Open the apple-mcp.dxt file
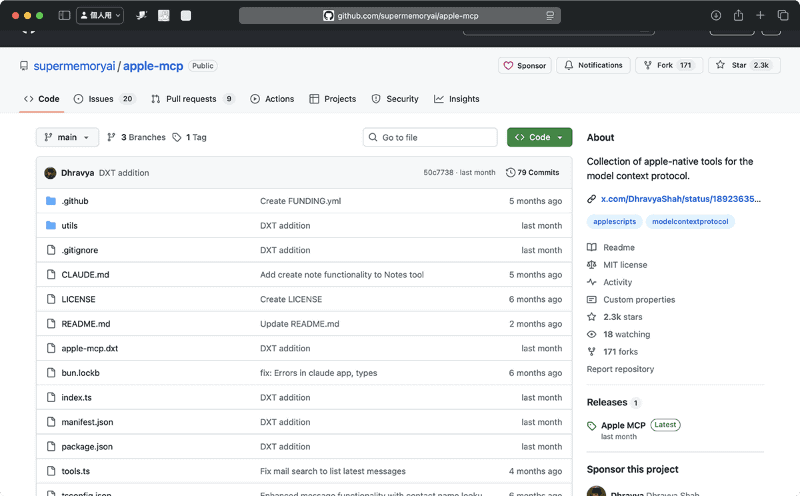 [89, 348]
